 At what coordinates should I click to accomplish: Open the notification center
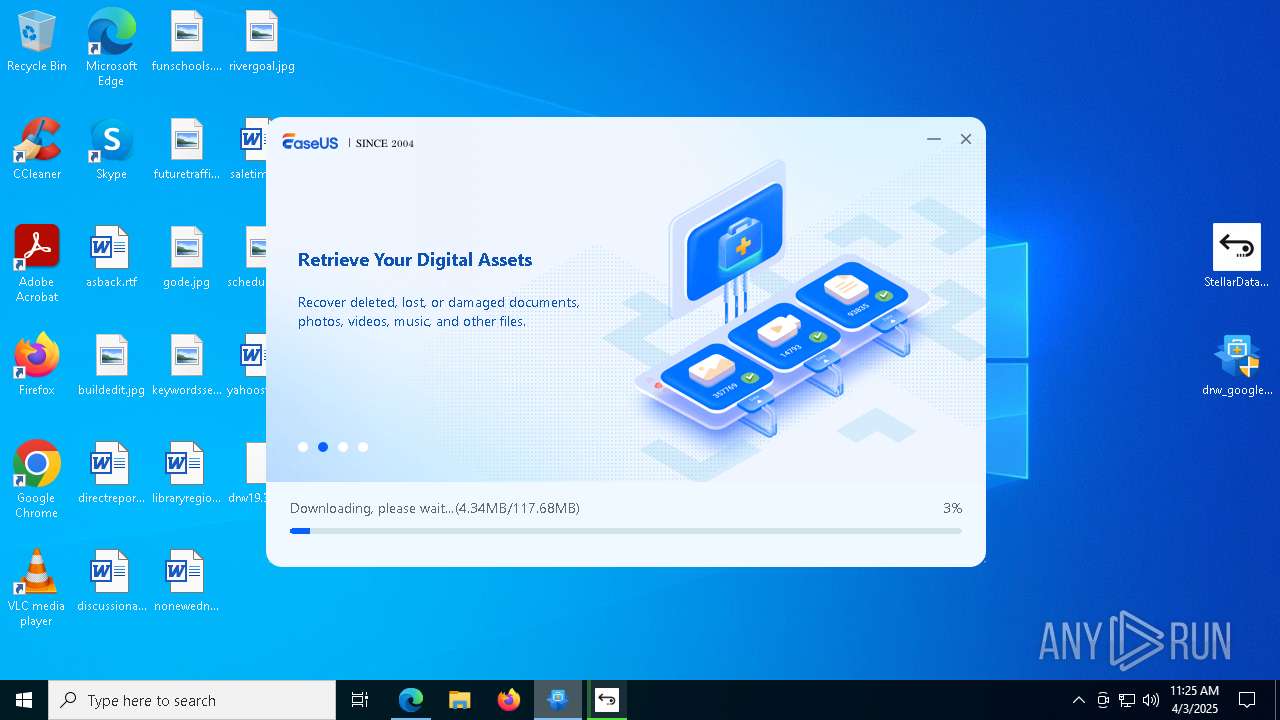tap(1247, 700)
